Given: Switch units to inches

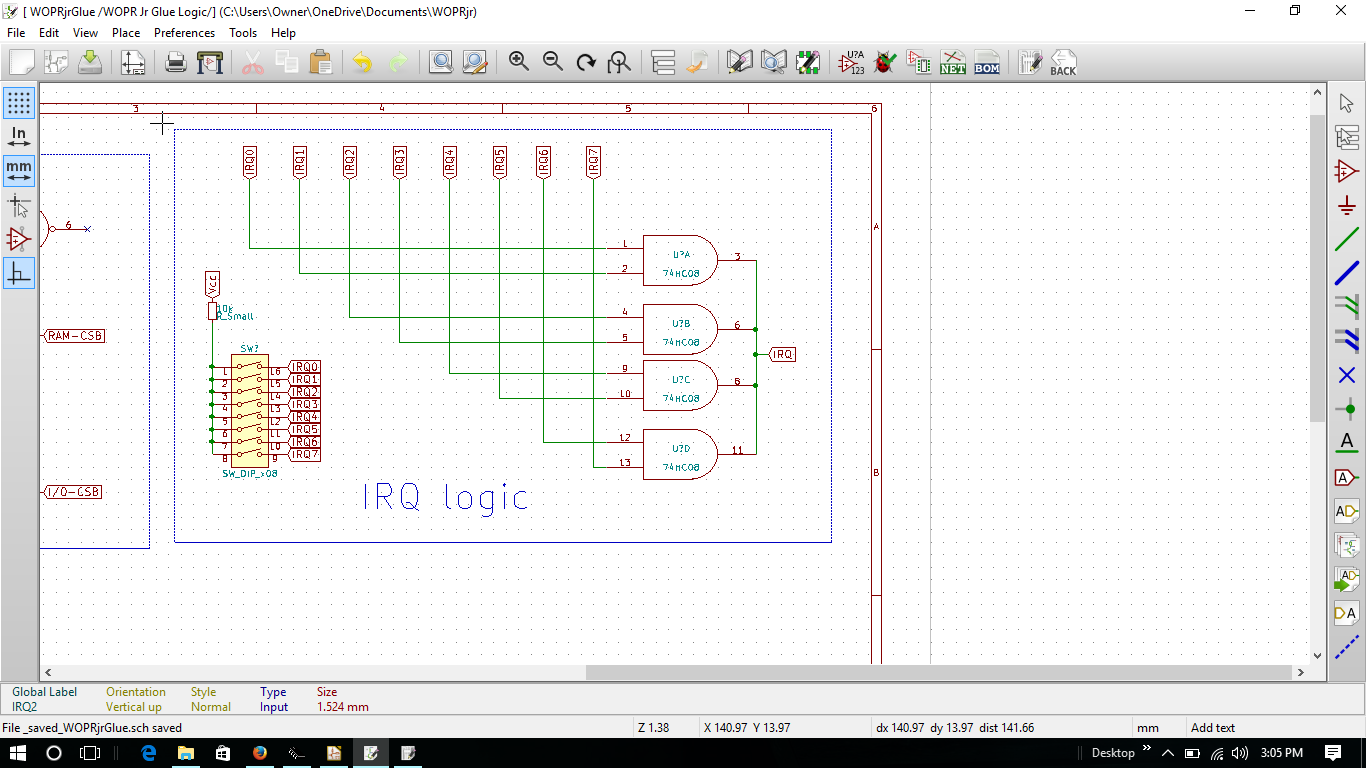Looking at the screenshot, I should 19,137.
